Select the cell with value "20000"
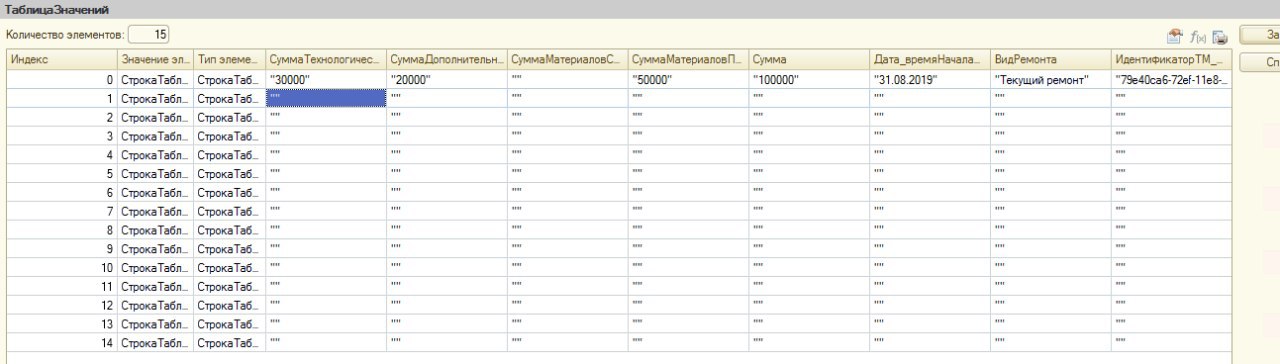 (x=447, y=79)
